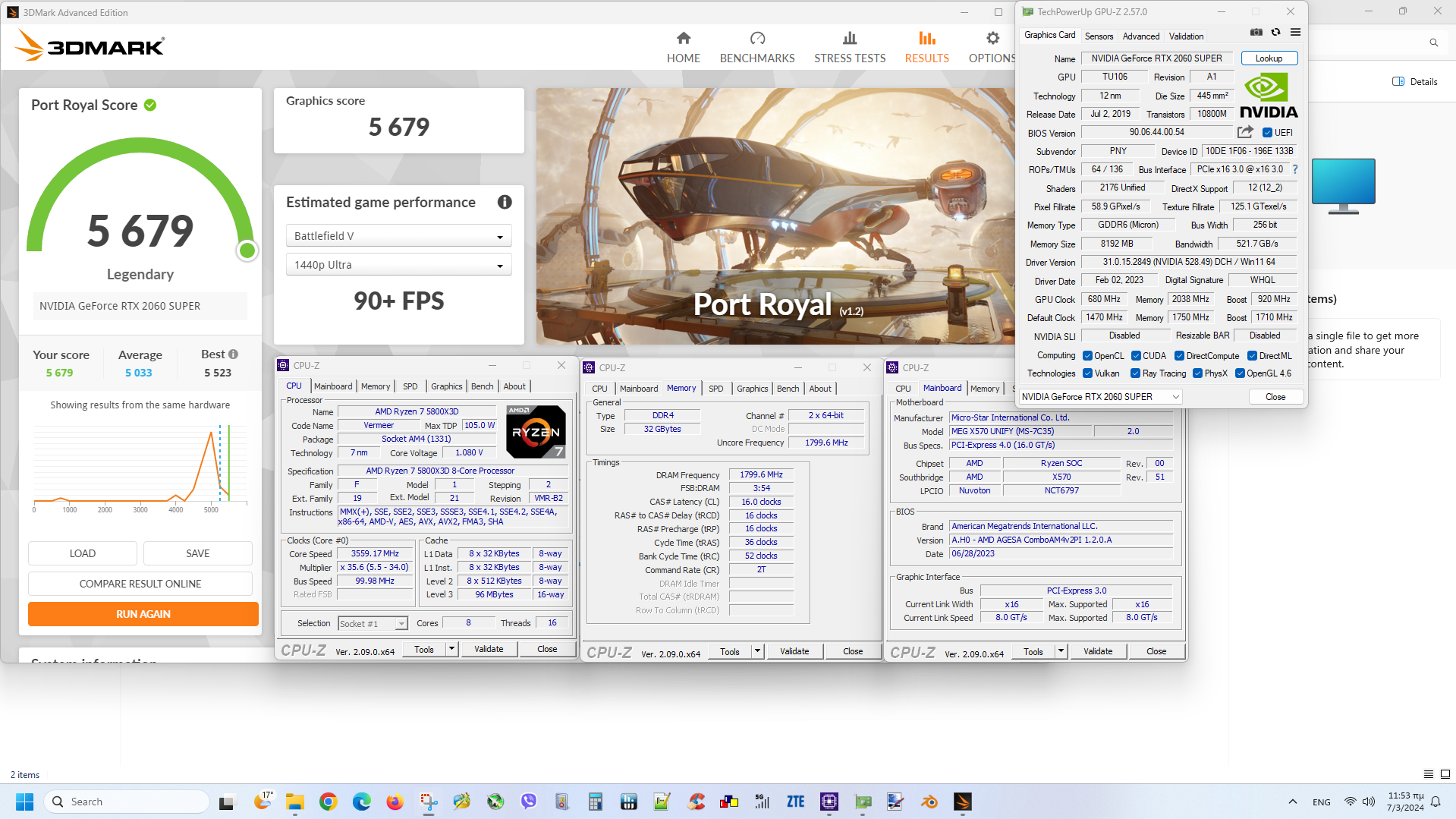Click orange RUN AGAIN button
The image size is (1456, 819).
coord(143,614)
